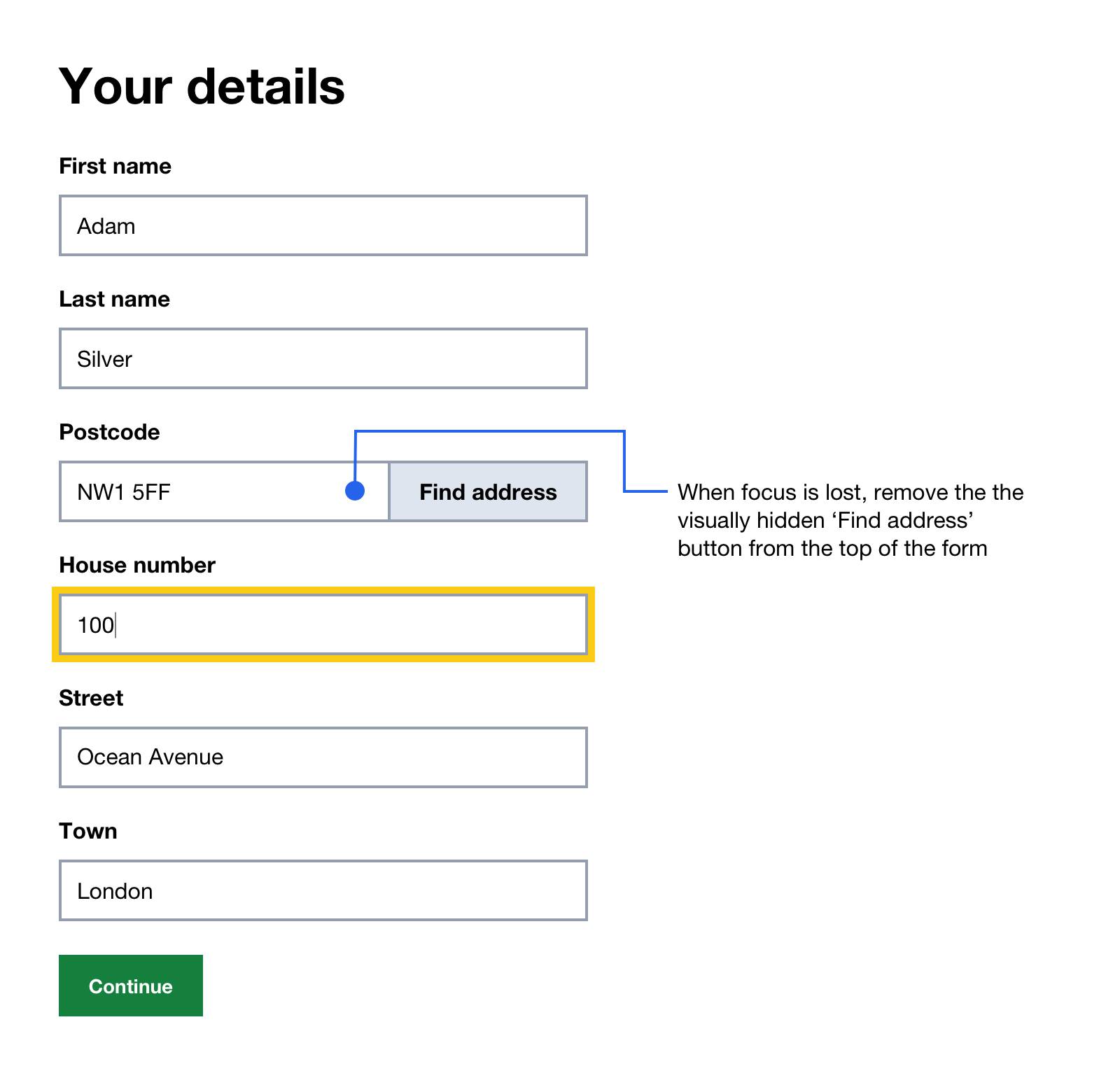Click the Postcode field showing NW1 5FF
The height and width of the screenshot is (1071, 1120).
(x=210, y=491)
